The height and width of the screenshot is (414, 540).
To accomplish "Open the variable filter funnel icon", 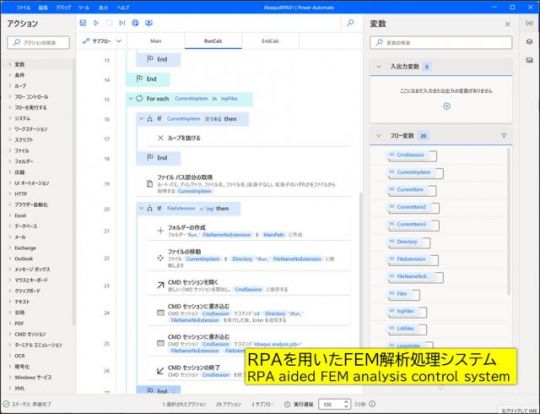I will 503,136.
